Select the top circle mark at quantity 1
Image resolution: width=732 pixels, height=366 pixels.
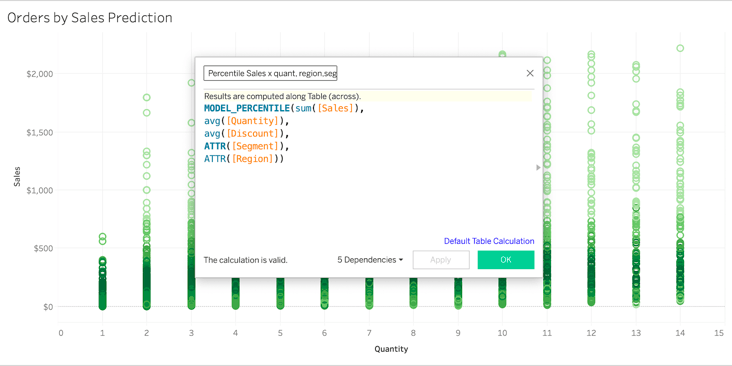coord(102,237)
